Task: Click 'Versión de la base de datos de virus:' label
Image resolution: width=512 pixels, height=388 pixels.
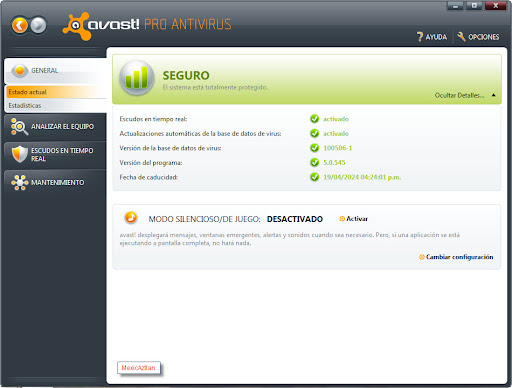Action: tap(170, 148)
